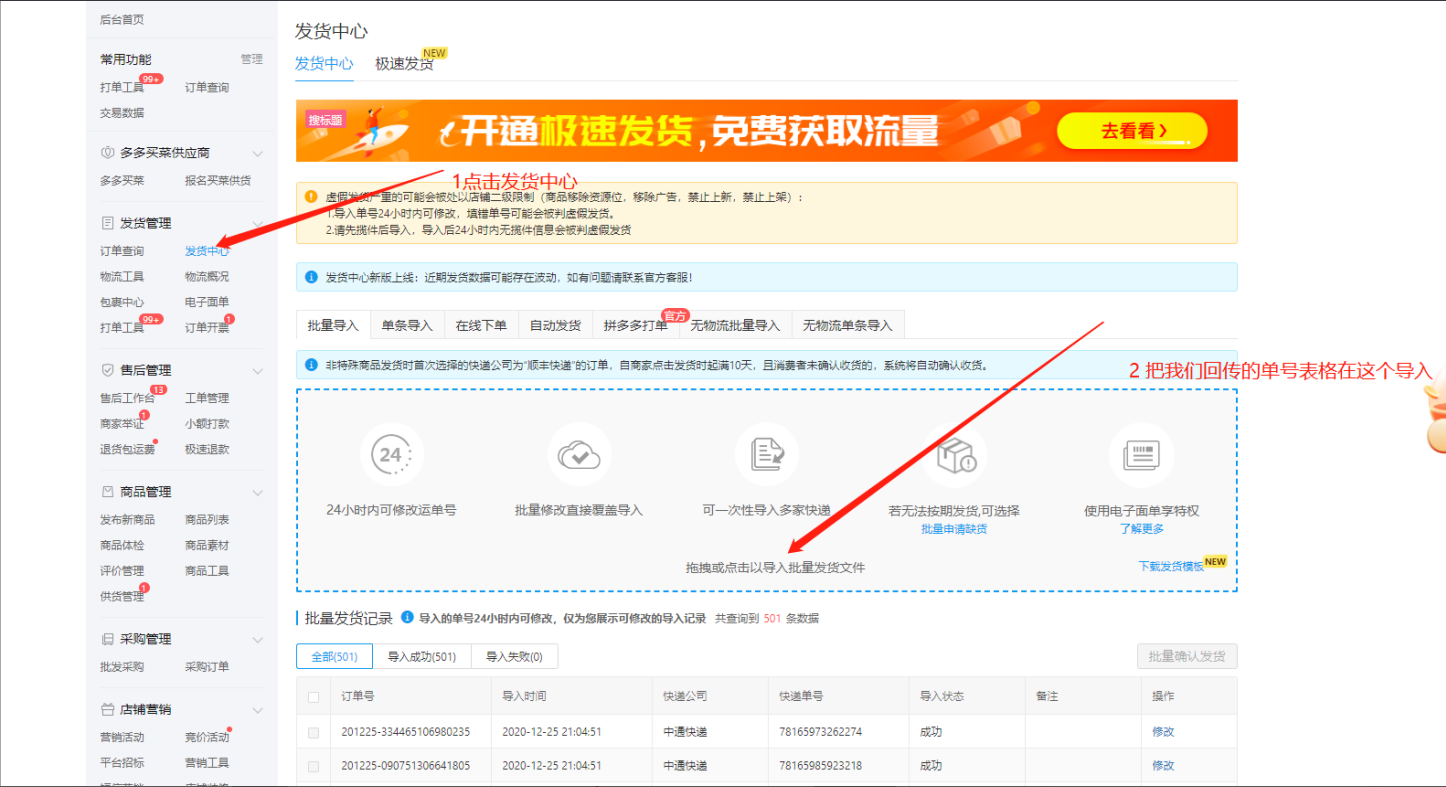Click the document icon beside 发货管理 heading

click(x=108, y=223)
